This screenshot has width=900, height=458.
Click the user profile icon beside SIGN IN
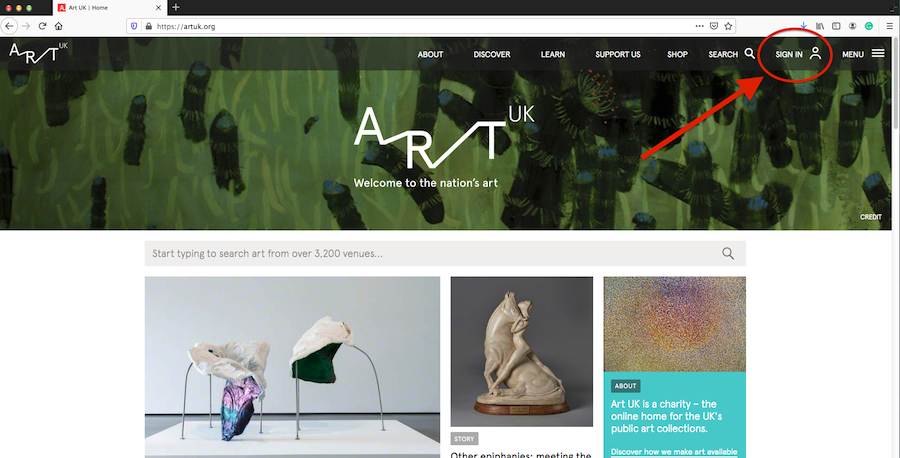[816, 53]
